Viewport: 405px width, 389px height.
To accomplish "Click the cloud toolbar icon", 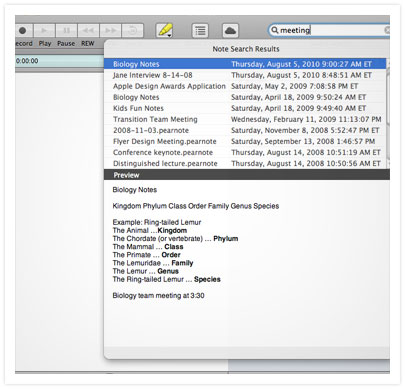I will pos(230,31).
